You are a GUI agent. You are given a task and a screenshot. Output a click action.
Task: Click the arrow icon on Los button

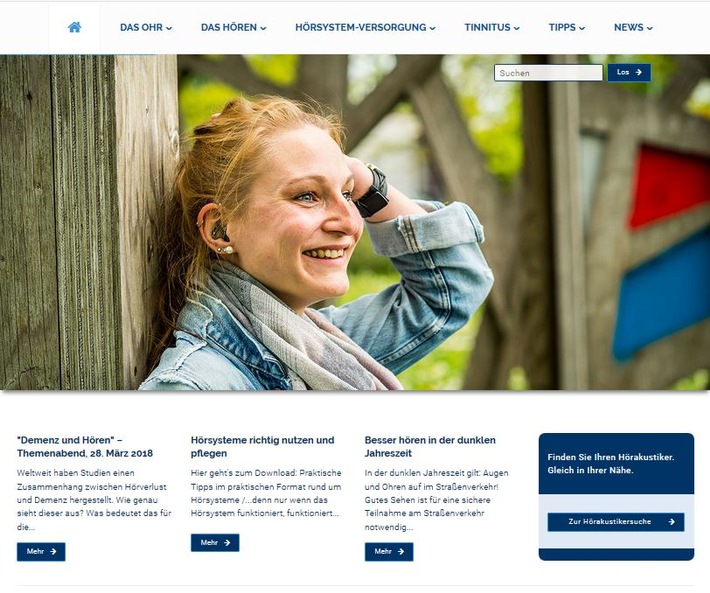click(638, 72)
